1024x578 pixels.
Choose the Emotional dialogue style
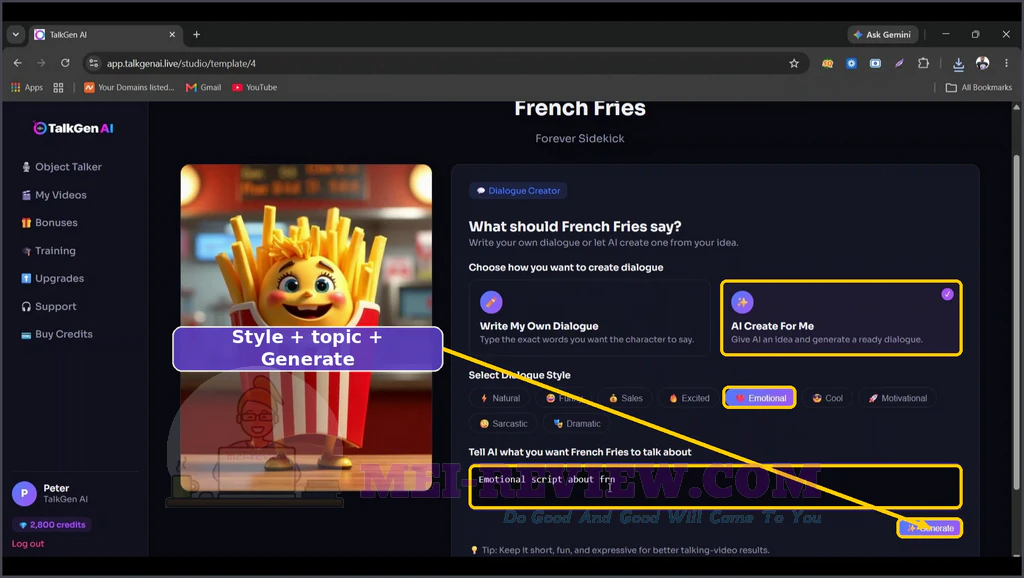click(x=760, y=398)
